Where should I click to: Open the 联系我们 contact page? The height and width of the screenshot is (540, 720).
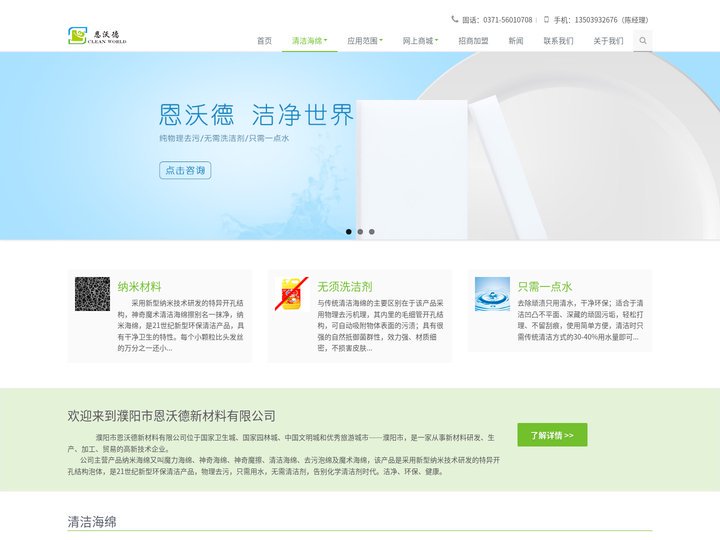pos(558,41)
